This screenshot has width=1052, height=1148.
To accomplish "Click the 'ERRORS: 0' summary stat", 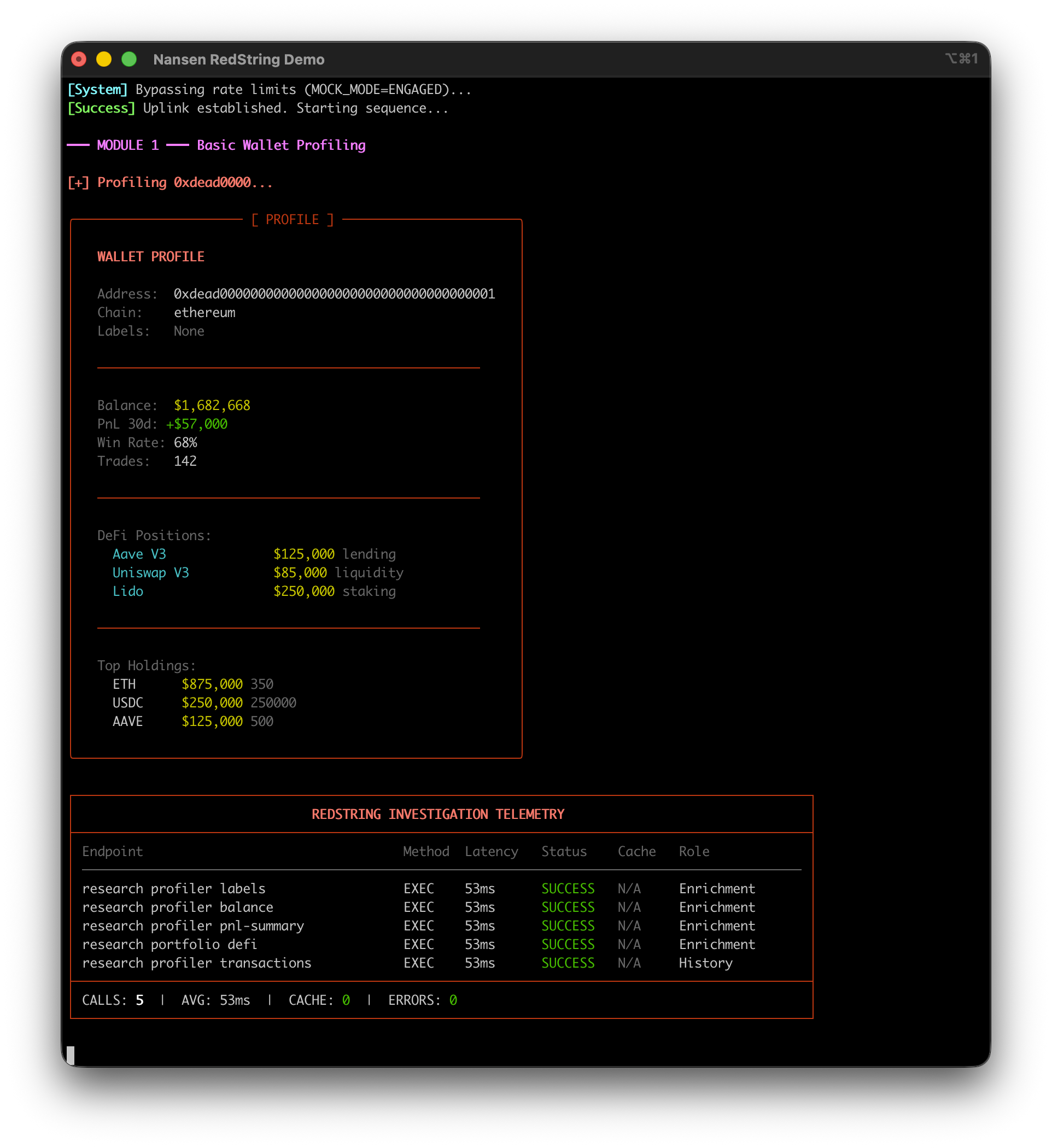I will (x=423, y=1000).
